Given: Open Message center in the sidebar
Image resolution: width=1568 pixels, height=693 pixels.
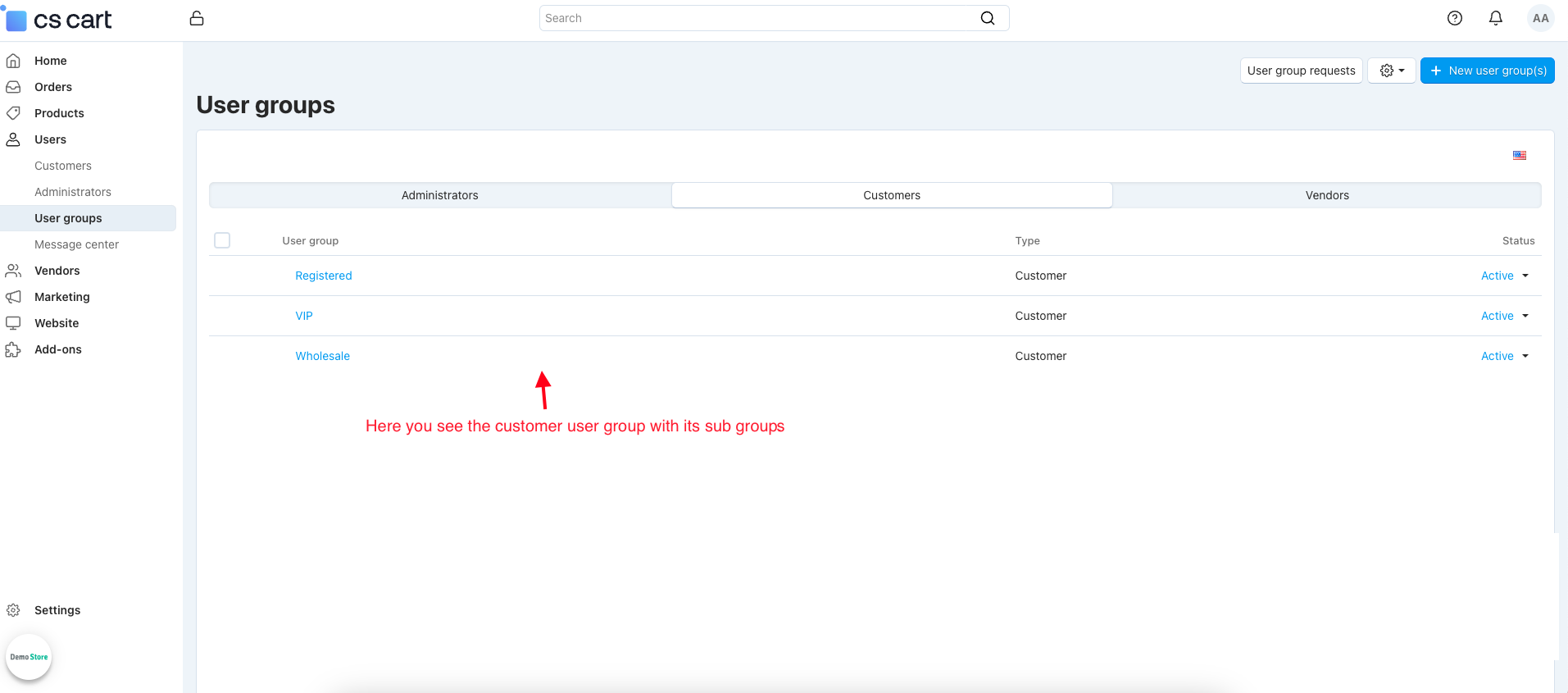Looking at the screenshot, I should pyautogui.click(x=76, y=244).
